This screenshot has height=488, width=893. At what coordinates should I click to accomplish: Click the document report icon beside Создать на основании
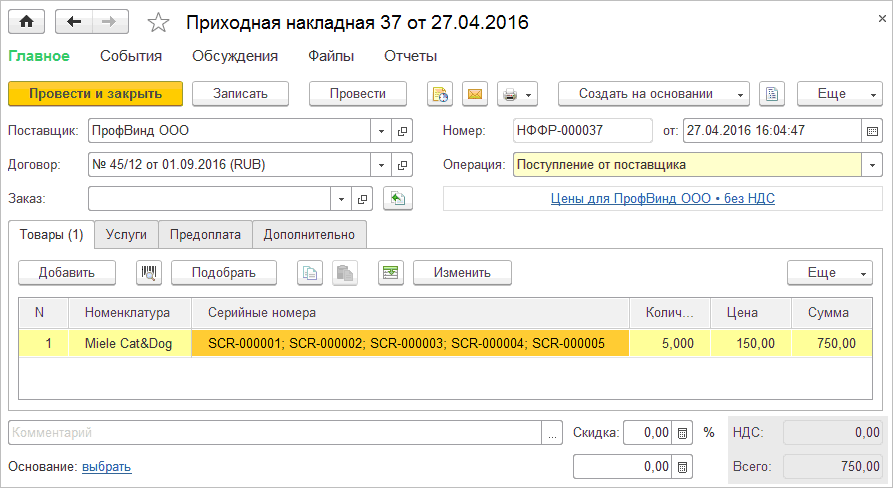(772, 94)
